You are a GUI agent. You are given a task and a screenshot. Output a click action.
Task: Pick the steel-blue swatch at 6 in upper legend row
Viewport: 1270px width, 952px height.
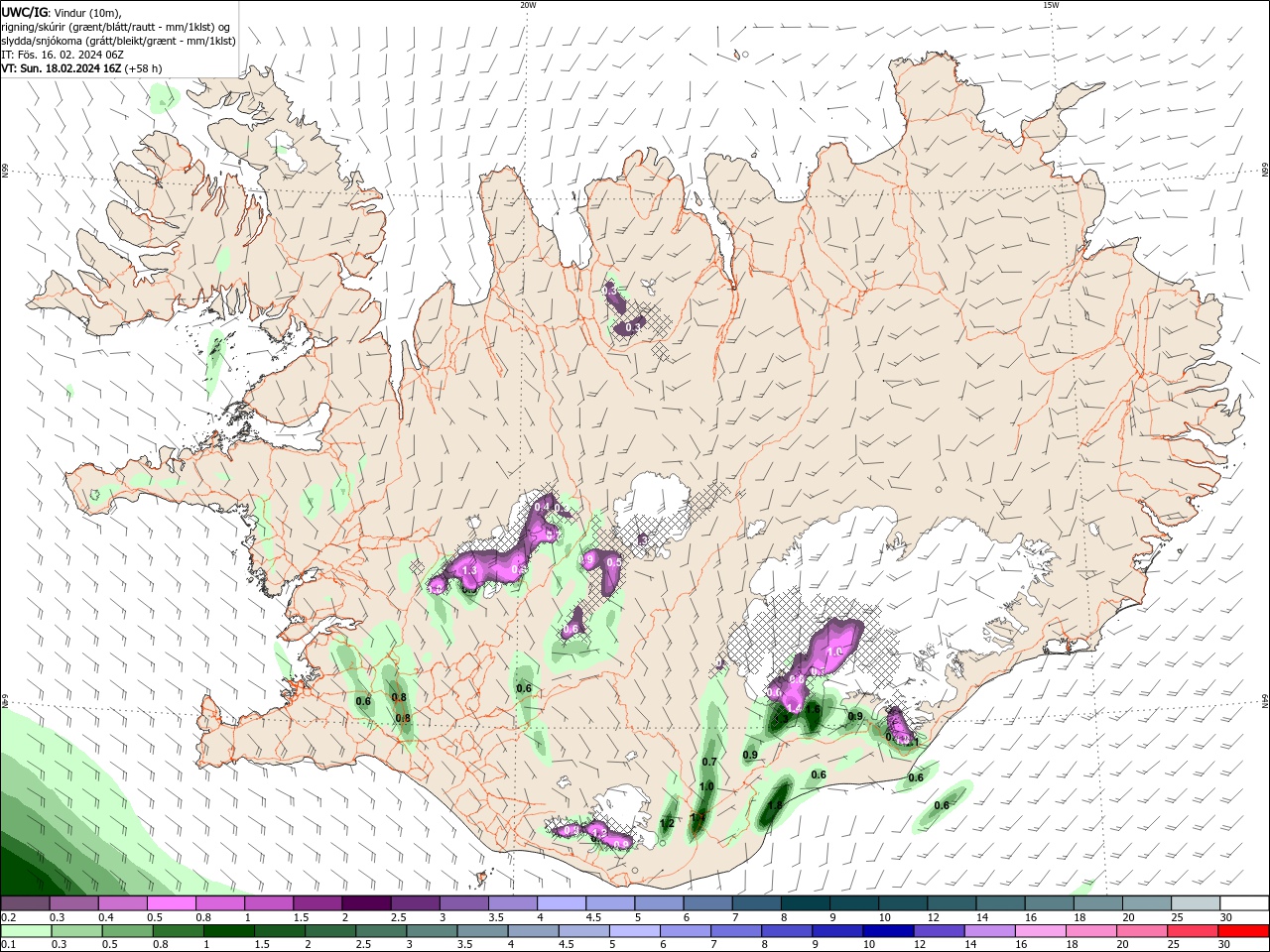(707, 903)
